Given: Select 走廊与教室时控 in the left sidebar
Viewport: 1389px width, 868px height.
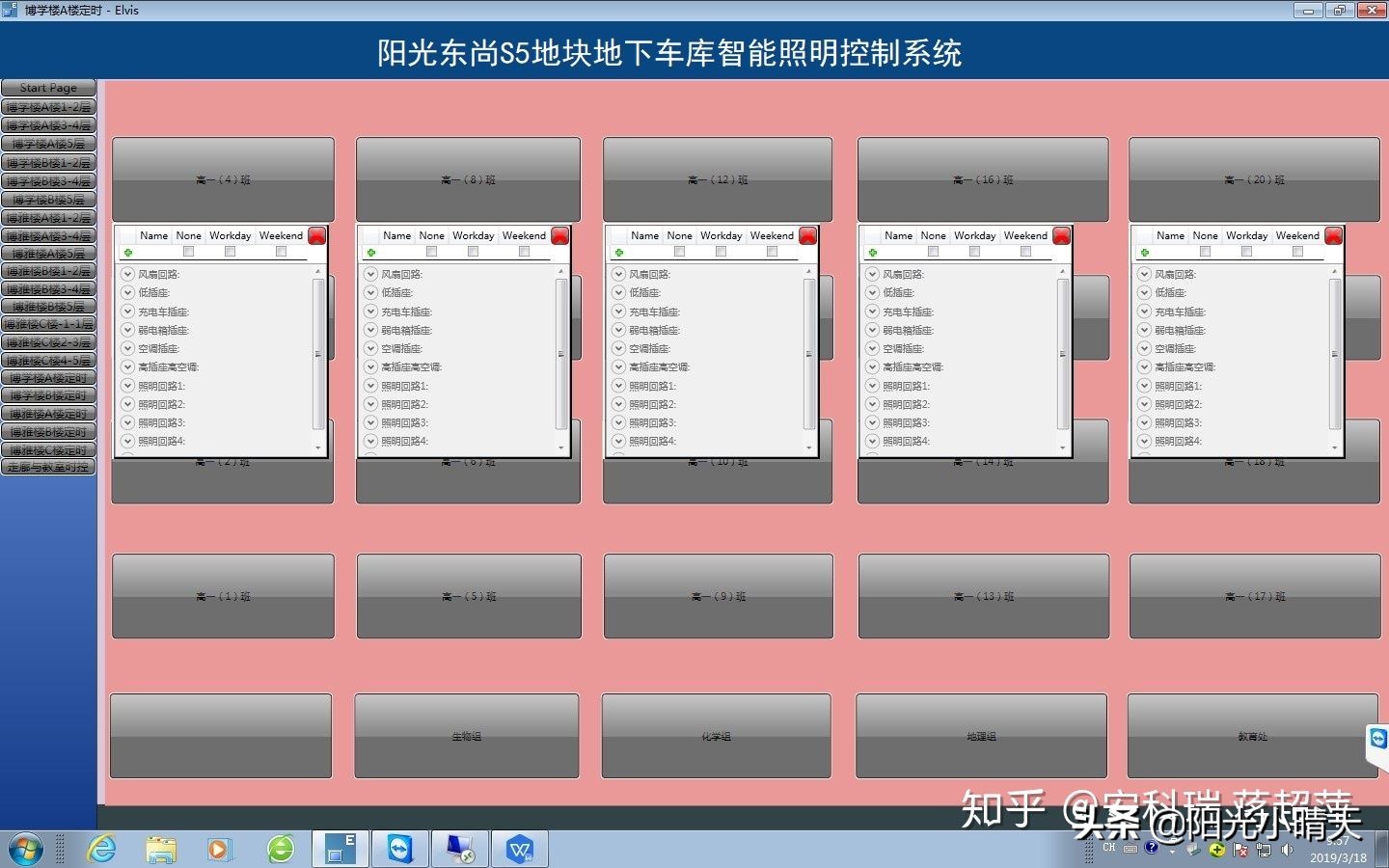Looking at the screenshot, I should tap(48, 468).
